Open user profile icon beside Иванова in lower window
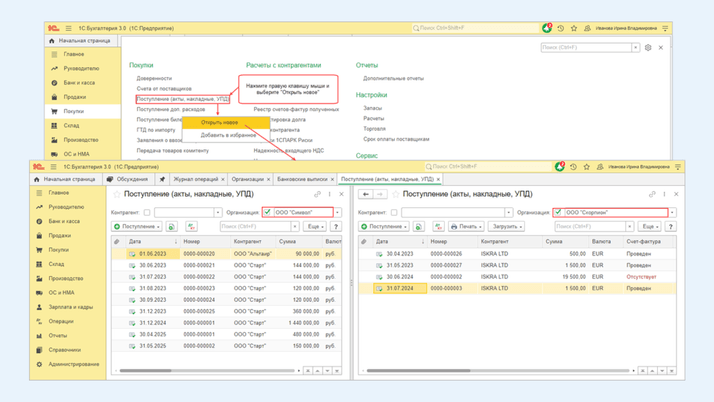Viewport: 714px width, 402px height. (600, 167)
